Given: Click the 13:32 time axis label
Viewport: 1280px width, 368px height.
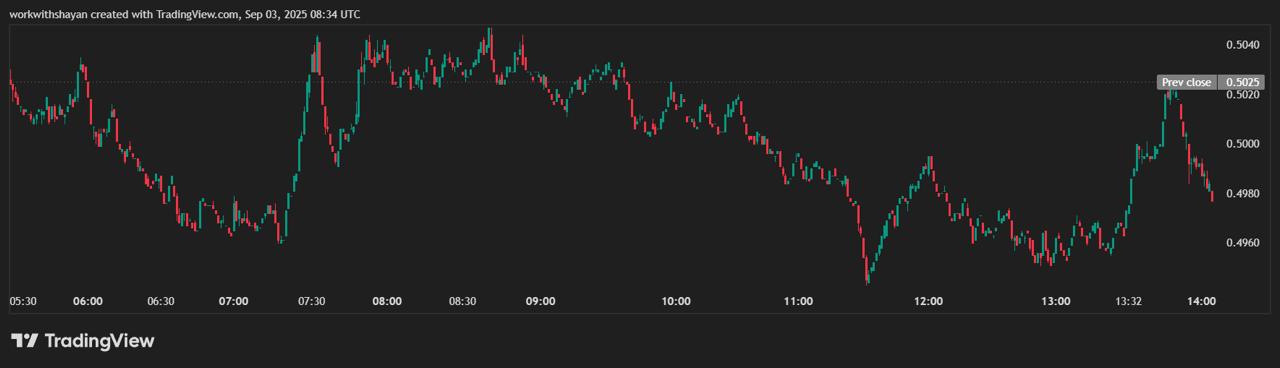Looking at the screenshot, I should [x=1129, y=301].
